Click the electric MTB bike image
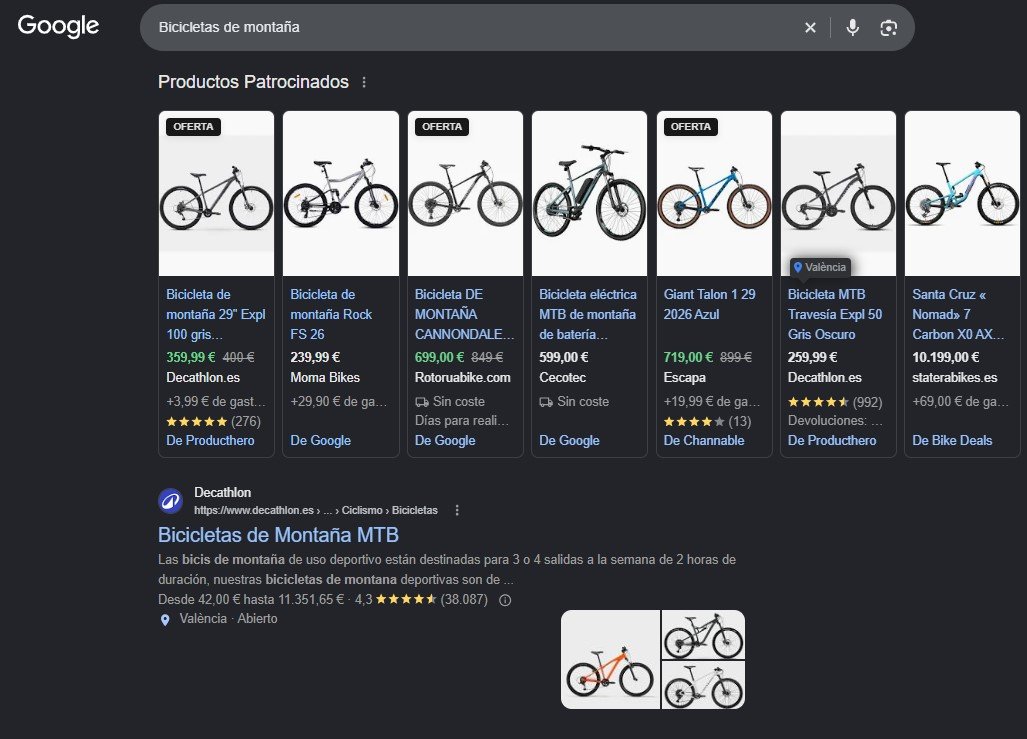 pyautogui.click(x=589, y=194)
